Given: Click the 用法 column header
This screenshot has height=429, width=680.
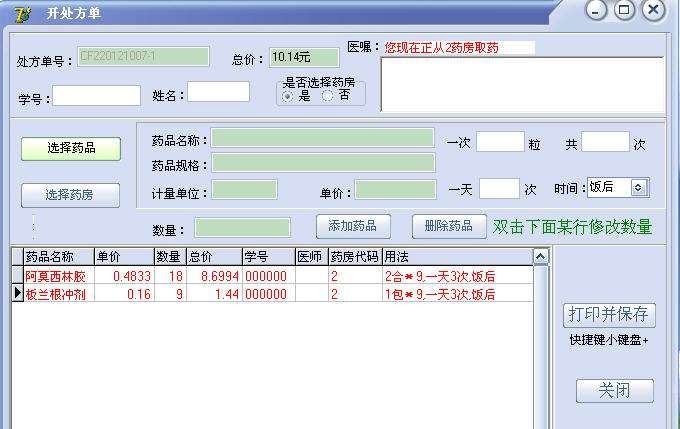Looking at the screenshot, I should pyautogui.click(x=457, y=257).
